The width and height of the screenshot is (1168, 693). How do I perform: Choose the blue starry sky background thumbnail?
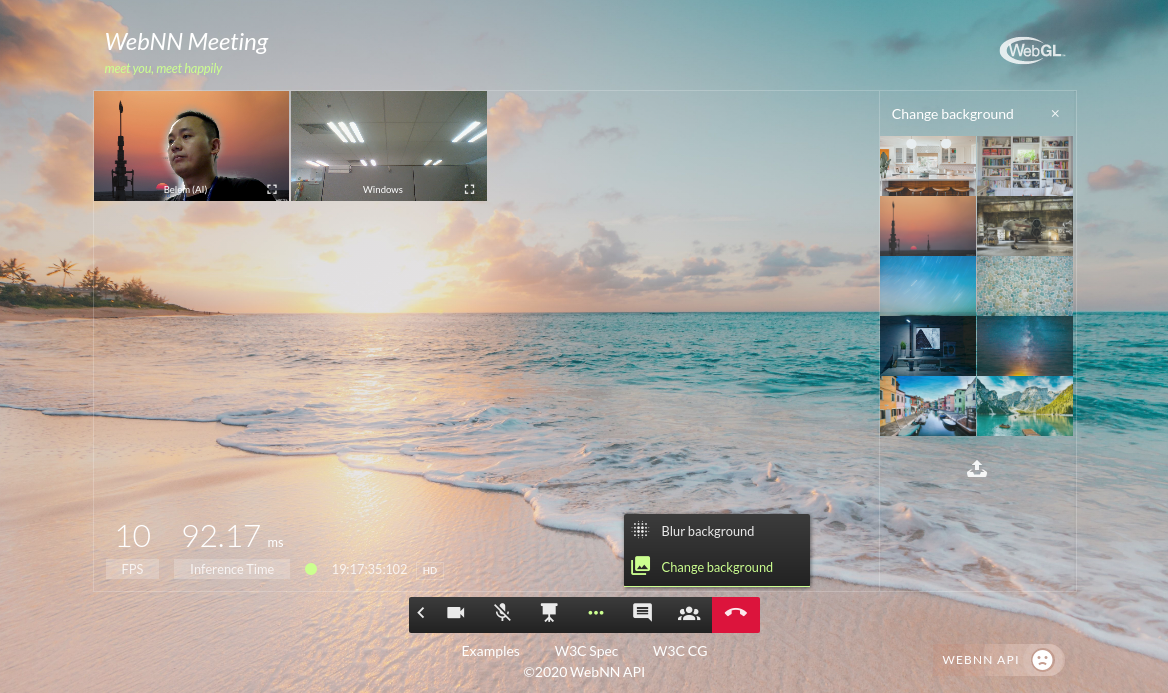click(927, 286)
